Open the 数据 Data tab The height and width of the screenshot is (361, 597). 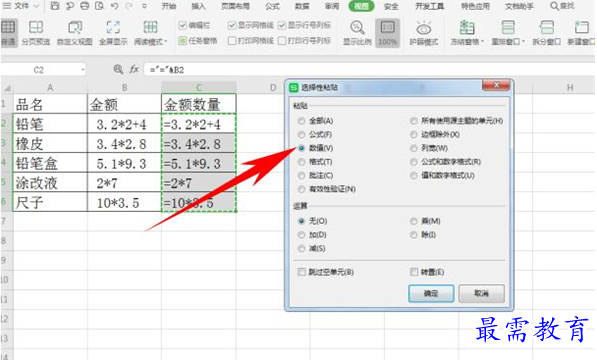click(x=302, y=6)
